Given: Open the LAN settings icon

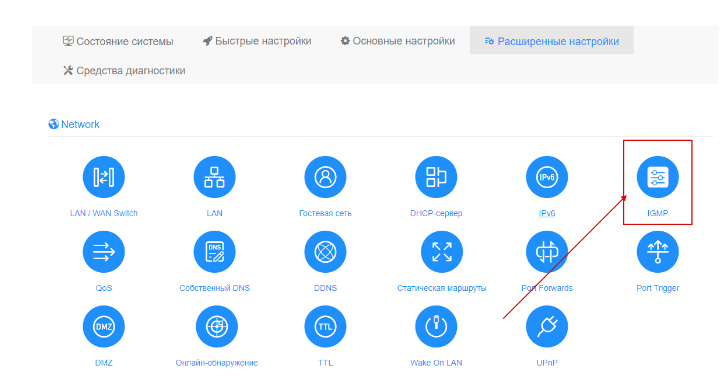Looking at the screenshot, I should pos(214,177).
